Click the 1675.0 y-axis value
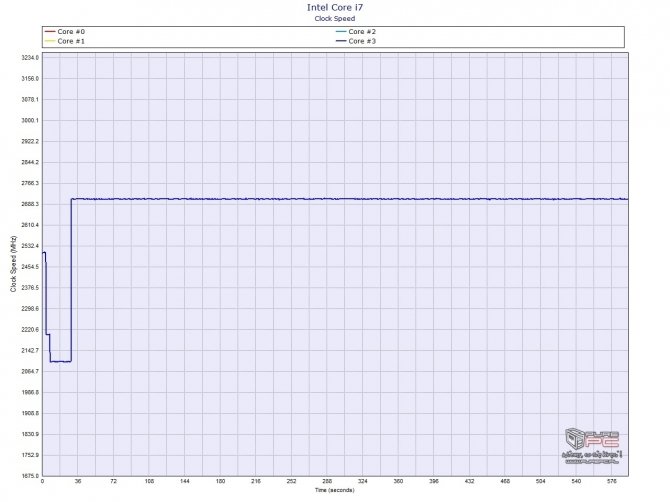 (x=30, y=476)
